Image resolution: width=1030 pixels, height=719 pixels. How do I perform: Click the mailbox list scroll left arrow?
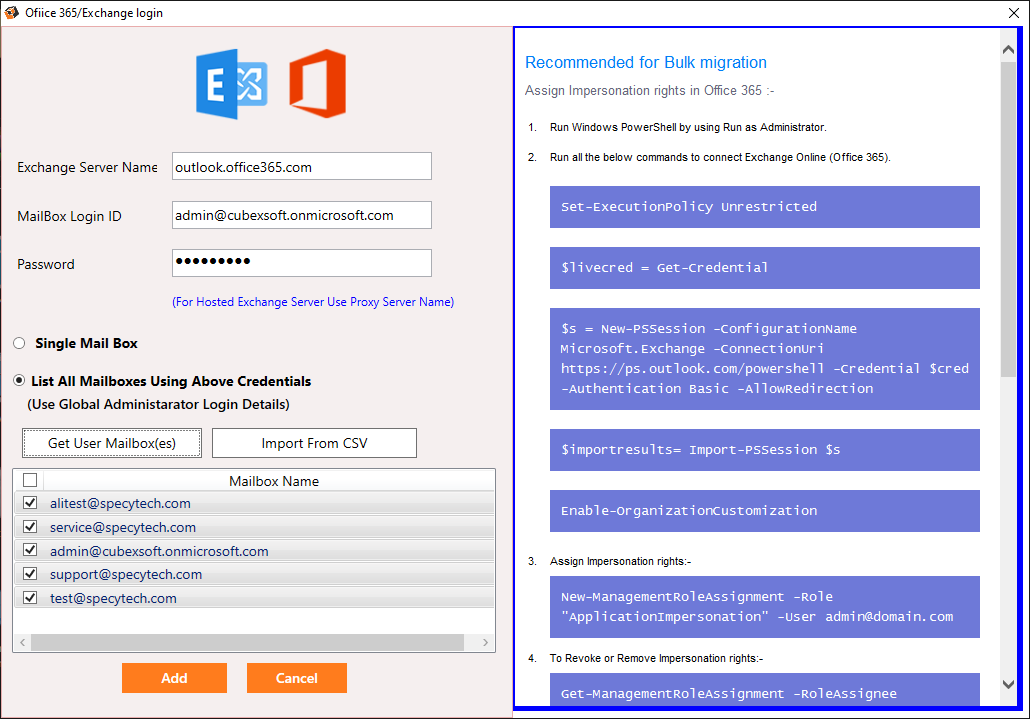click(x=22, y=642)
